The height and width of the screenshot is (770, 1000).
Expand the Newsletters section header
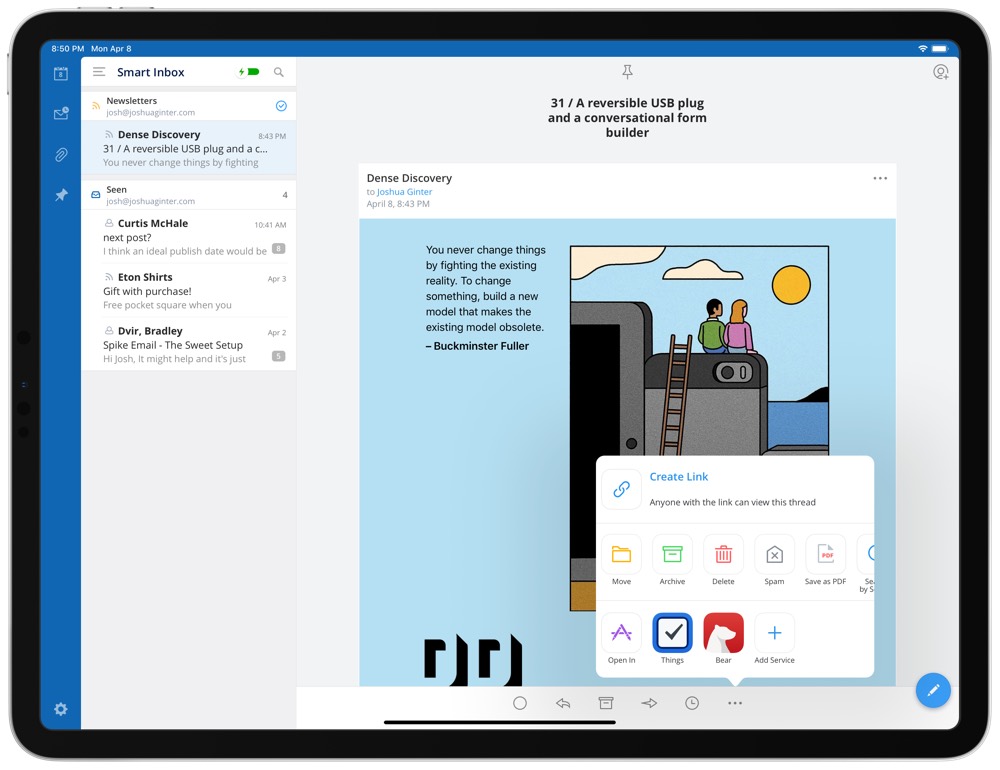[x=189, y=106]
